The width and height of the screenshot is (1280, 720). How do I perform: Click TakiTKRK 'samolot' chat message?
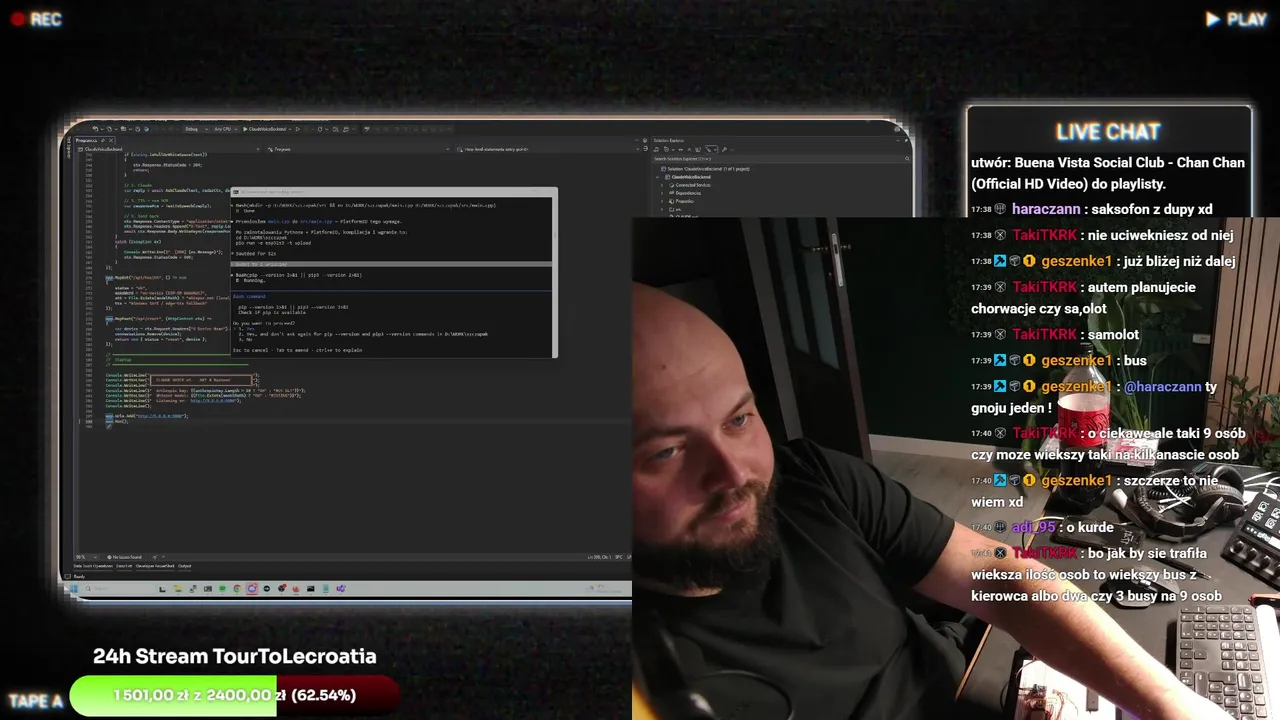click(x=1055, y=334)
